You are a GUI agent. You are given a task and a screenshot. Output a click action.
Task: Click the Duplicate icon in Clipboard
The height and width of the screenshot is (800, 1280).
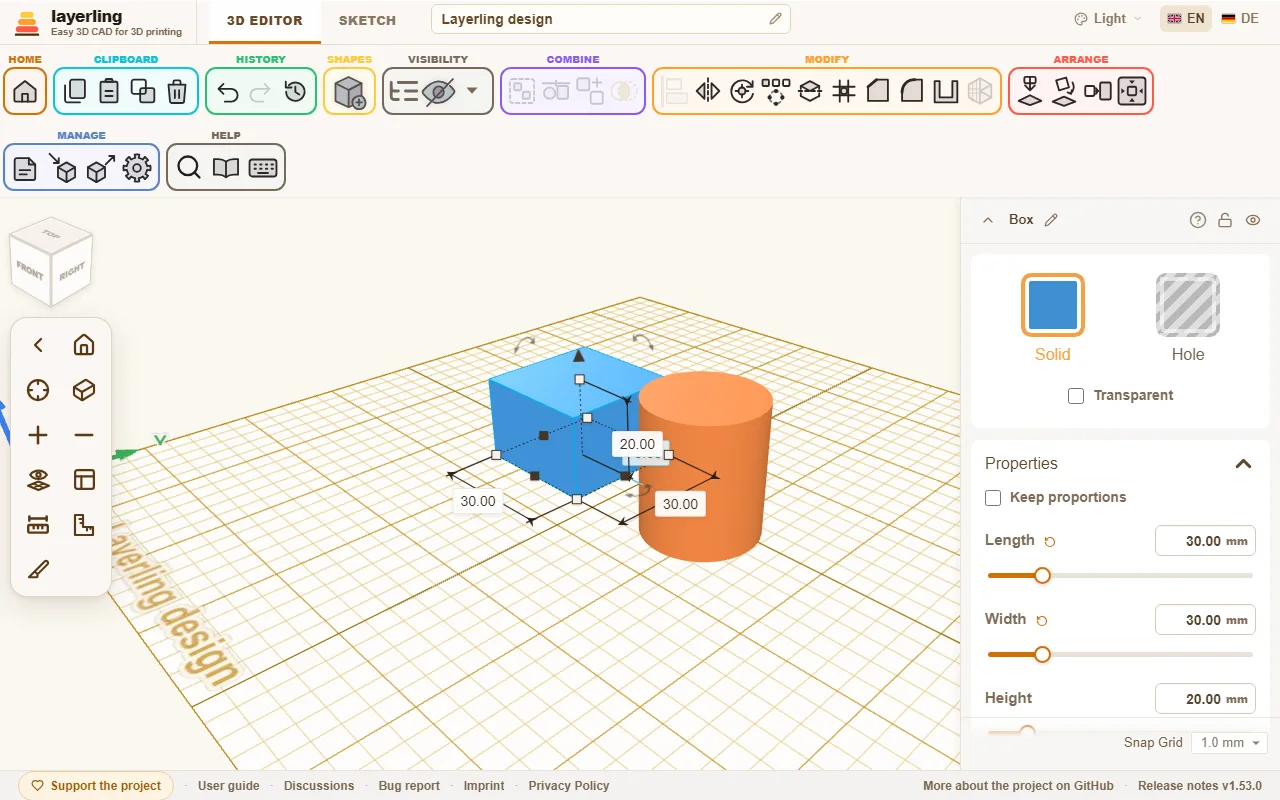click(143, 91)
